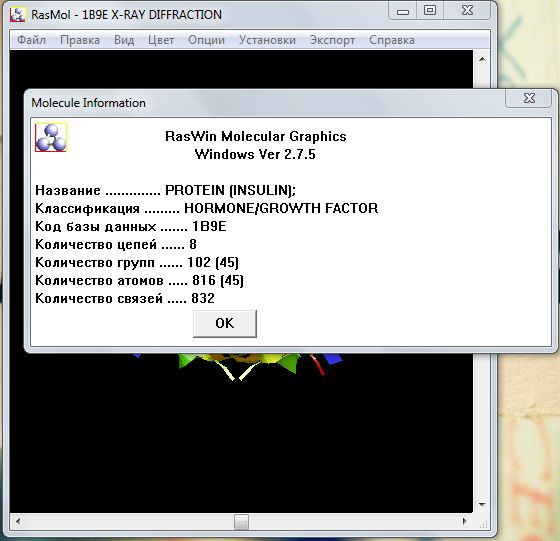Open the Цвет menu
This screenshot has height=541, width=560.
[x=161, y=40]
